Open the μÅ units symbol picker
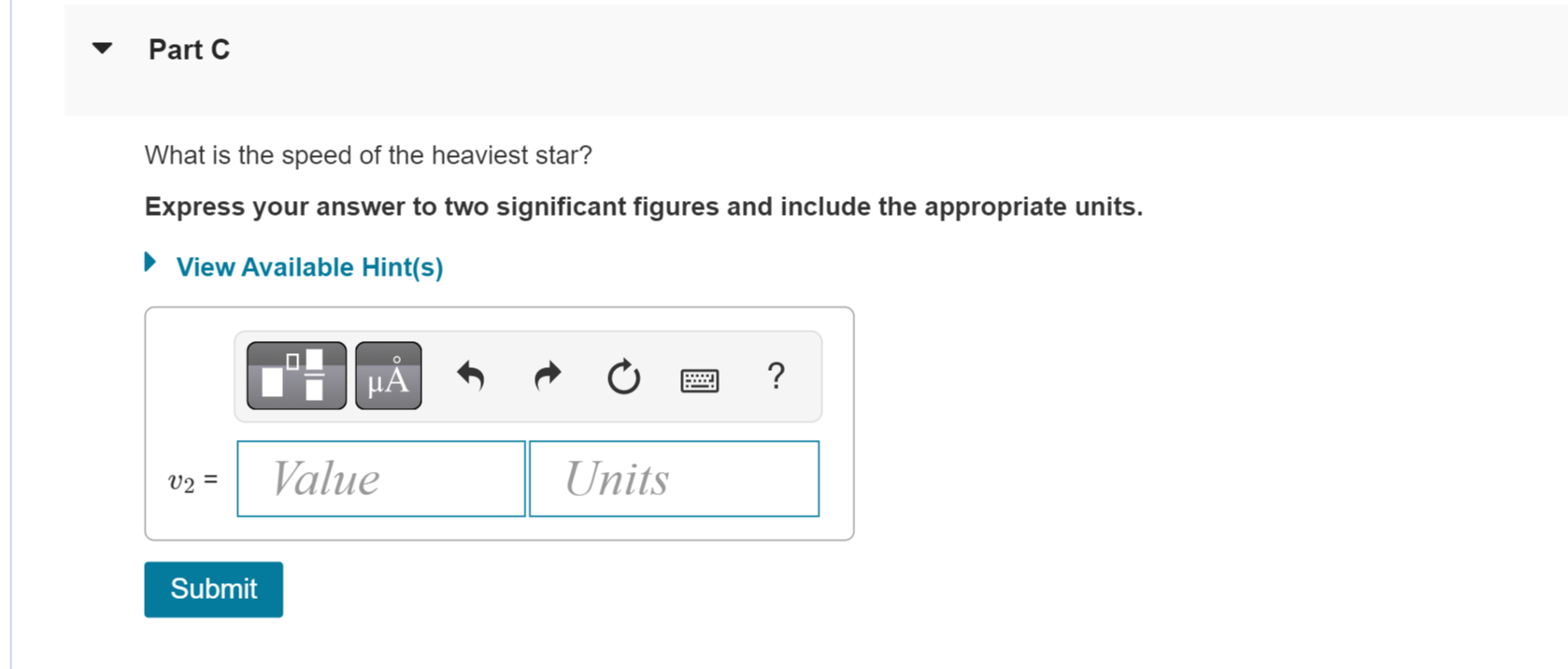Screen dimensions: 1568x669 pos(389,377)
